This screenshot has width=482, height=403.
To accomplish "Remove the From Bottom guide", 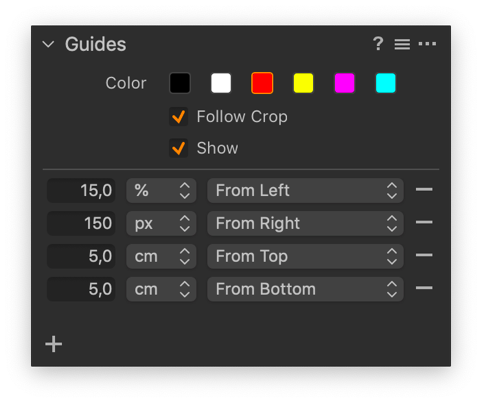I will (x=424, y=288).
